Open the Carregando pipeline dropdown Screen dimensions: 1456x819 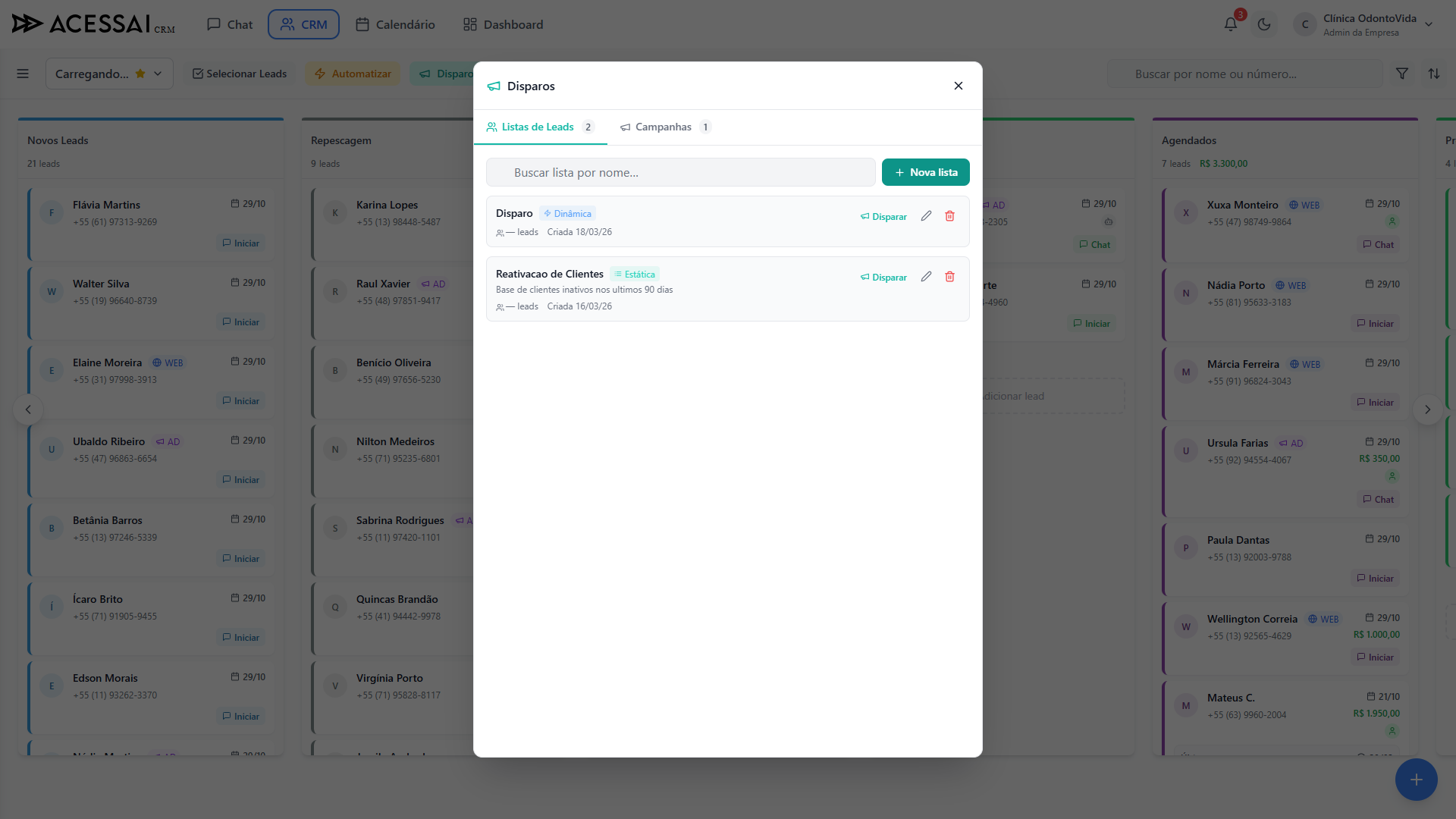[109, 74]
